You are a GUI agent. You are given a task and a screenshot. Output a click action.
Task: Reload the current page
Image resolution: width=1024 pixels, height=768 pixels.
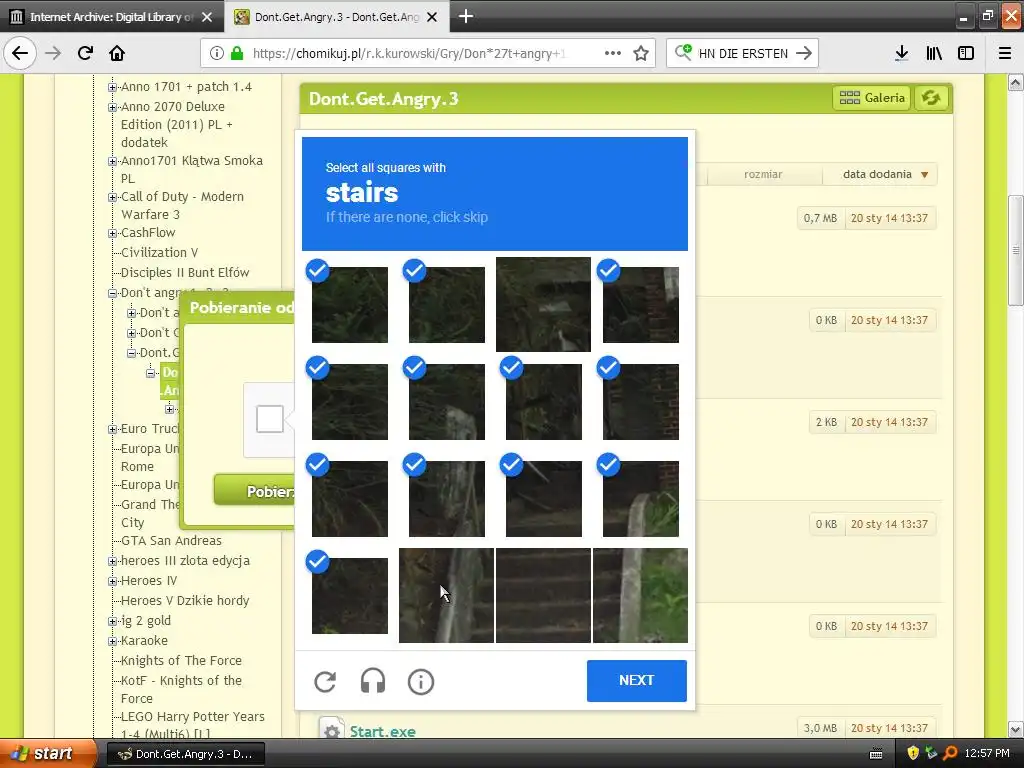point(85,53)
